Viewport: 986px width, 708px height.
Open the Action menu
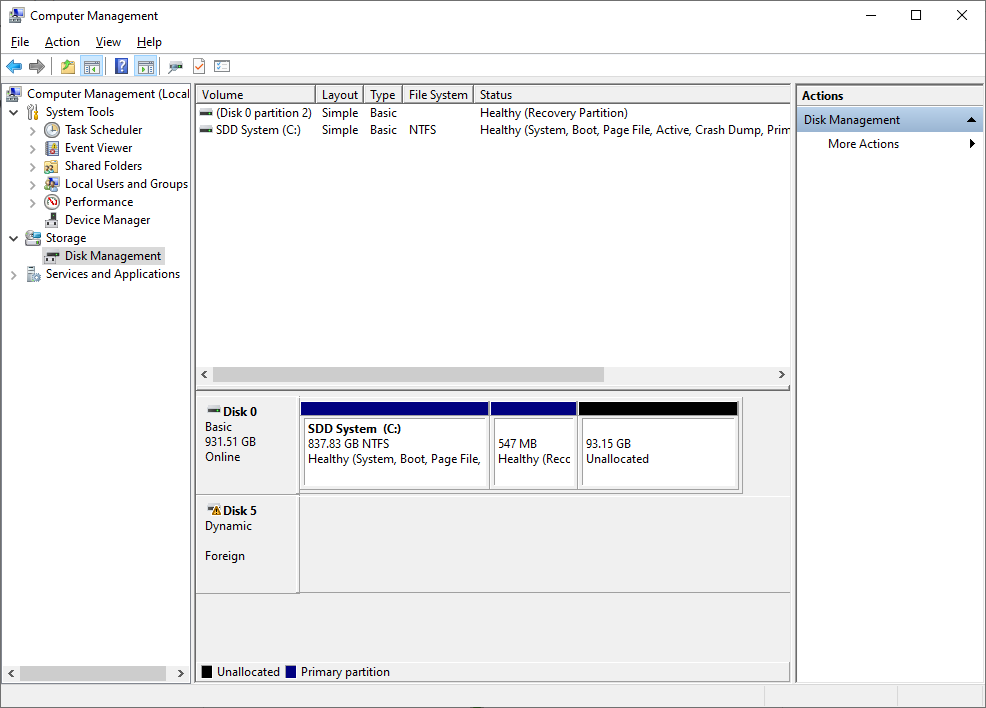tap(62, 42)
